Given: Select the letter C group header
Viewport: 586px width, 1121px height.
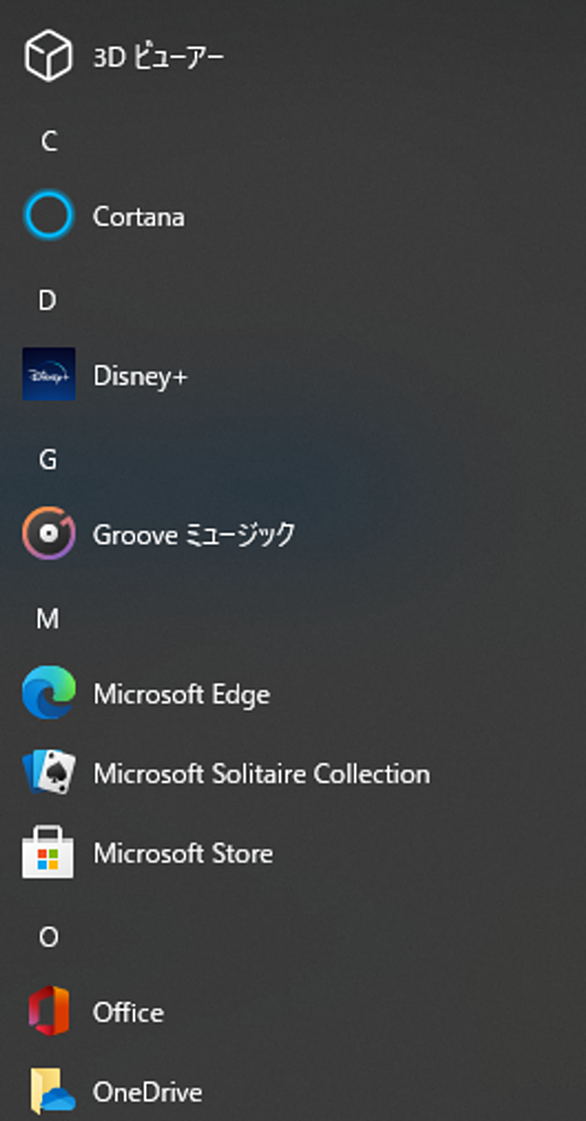Looking at the screenshot, I should (48, 142).
